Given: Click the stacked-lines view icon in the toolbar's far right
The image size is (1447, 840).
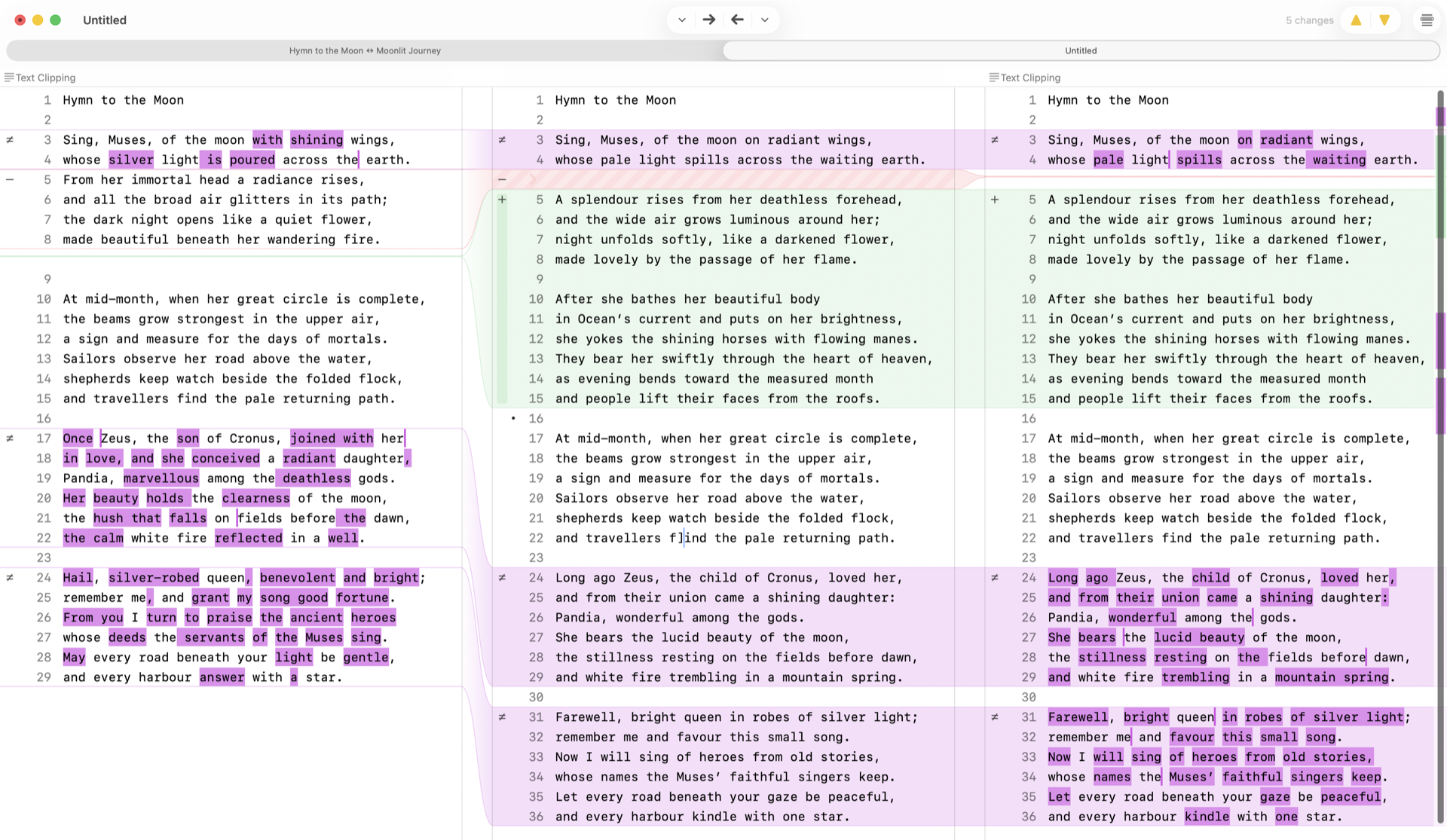Looking at the screenshot, I should tap(1427, 20).
